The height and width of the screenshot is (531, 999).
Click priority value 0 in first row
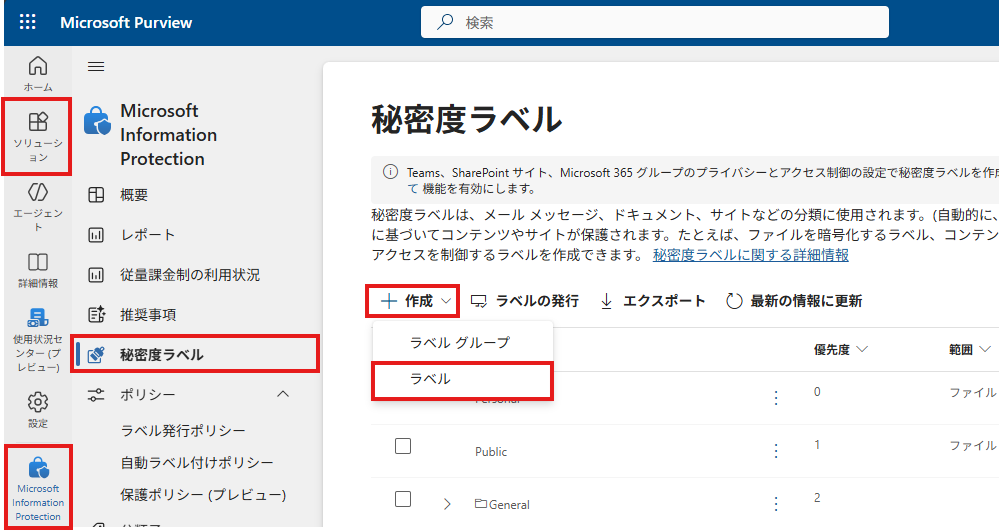817,391
